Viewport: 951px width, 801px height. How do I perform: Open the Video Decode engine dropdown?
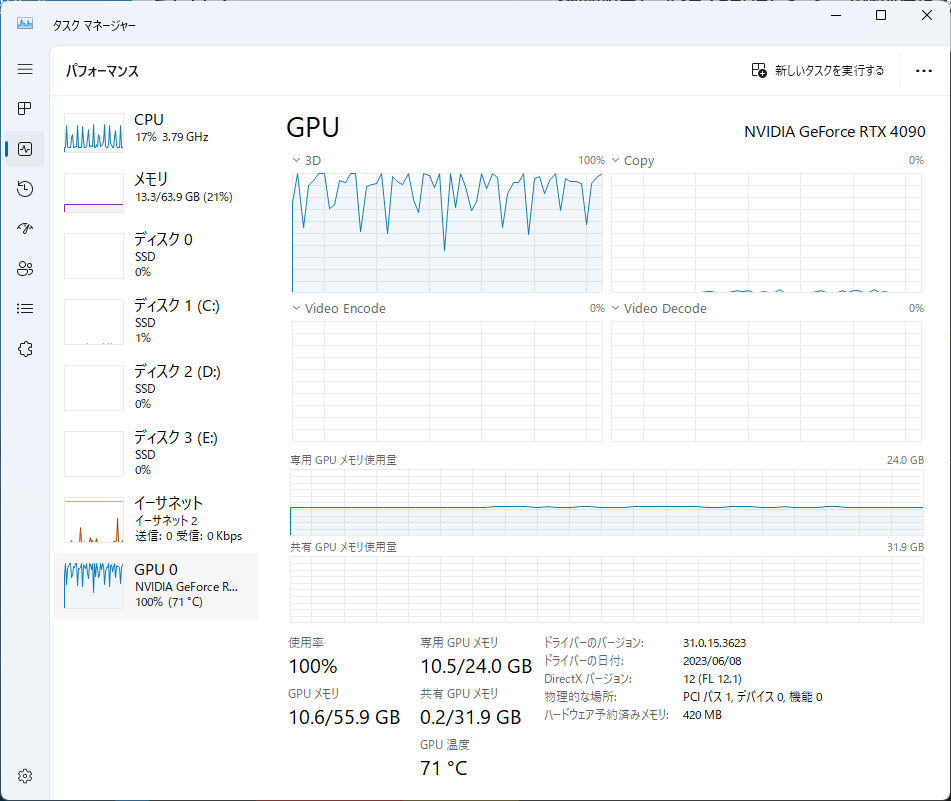(615, 308)
